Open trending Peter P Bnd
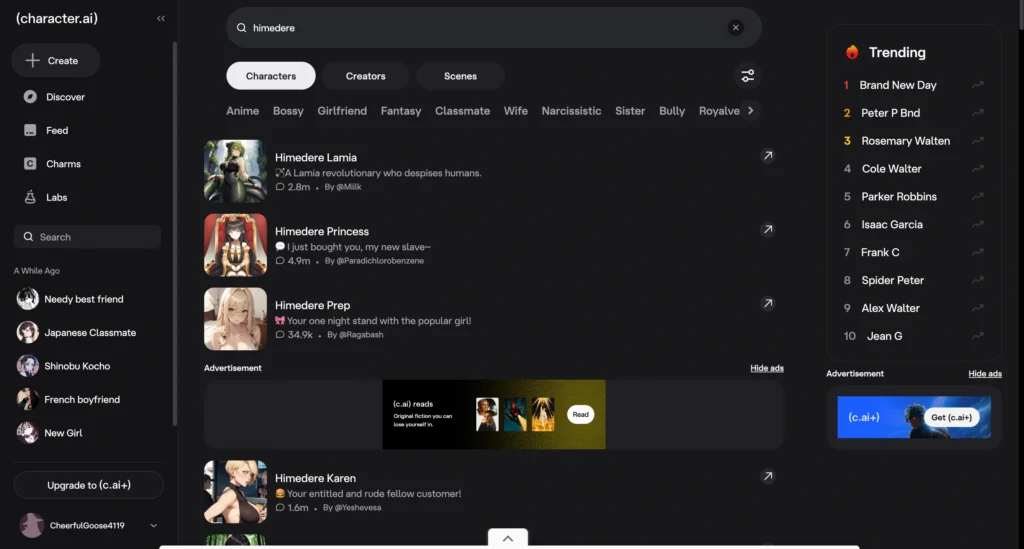 coord(891,113)
